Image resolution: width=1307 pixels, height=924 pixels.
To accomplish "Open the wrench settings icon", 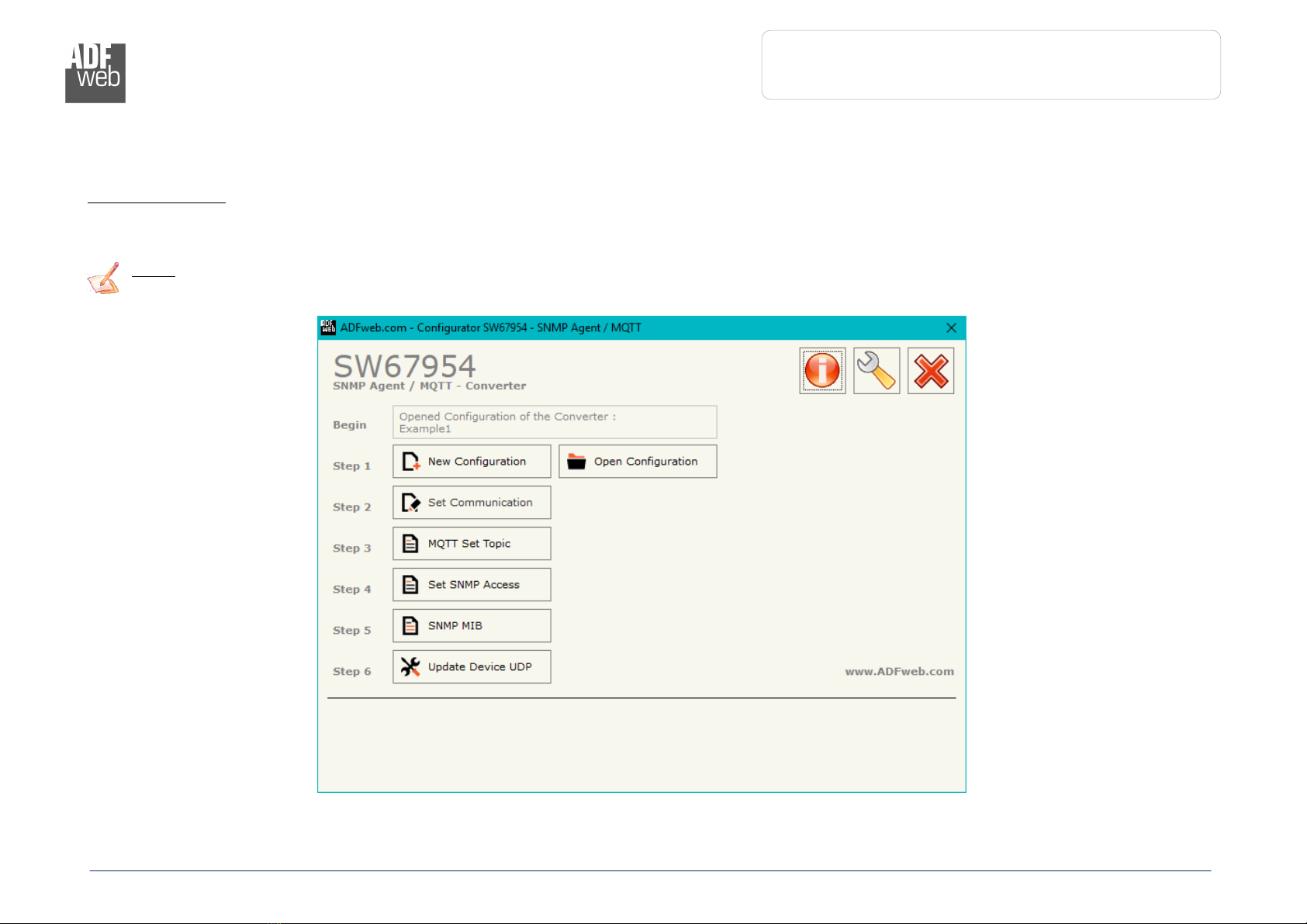I will click(877, 371).
